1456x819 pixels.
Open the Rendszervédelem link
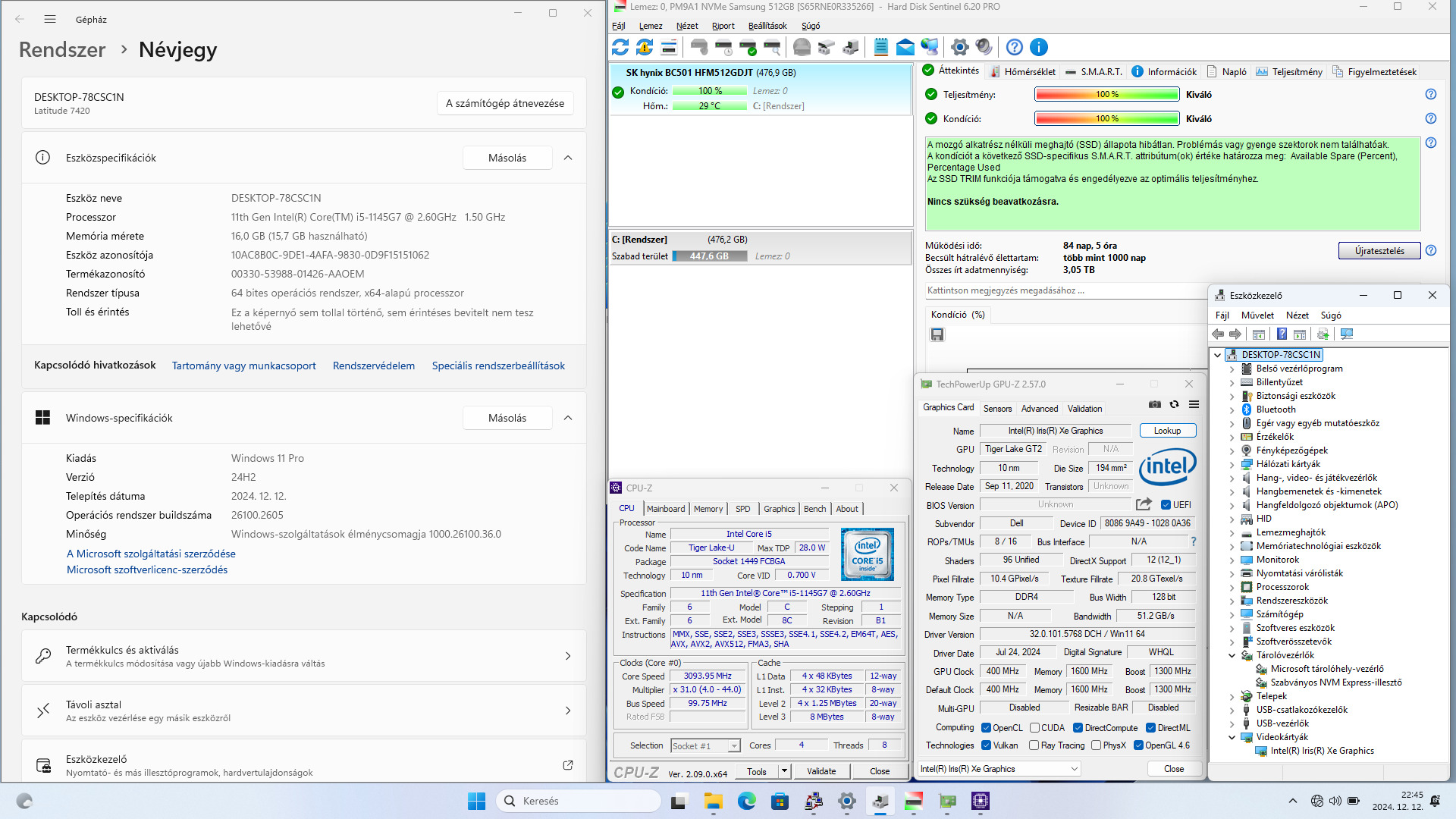[x=374, y=366]
